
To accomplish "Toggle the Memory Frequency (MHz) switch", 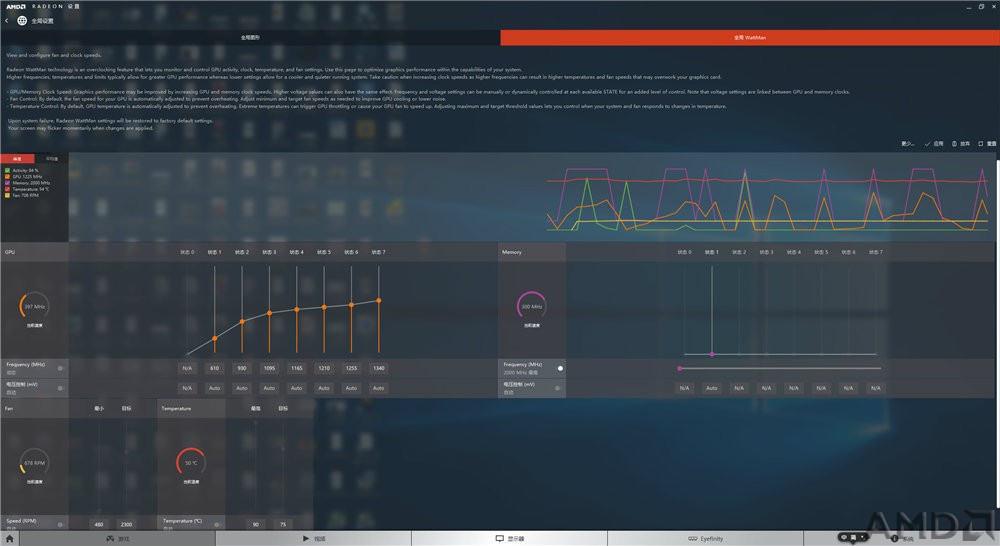I will coord(560,368).
